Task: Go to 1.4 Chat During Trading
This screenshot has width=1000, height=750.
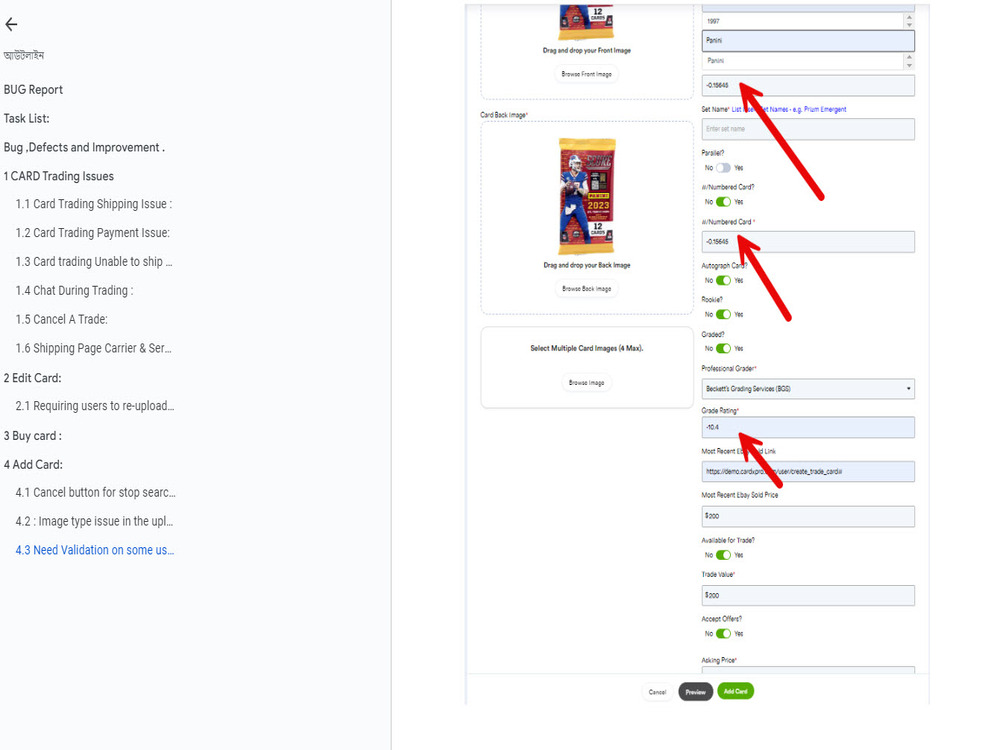Action: click(x=75, y=291)
